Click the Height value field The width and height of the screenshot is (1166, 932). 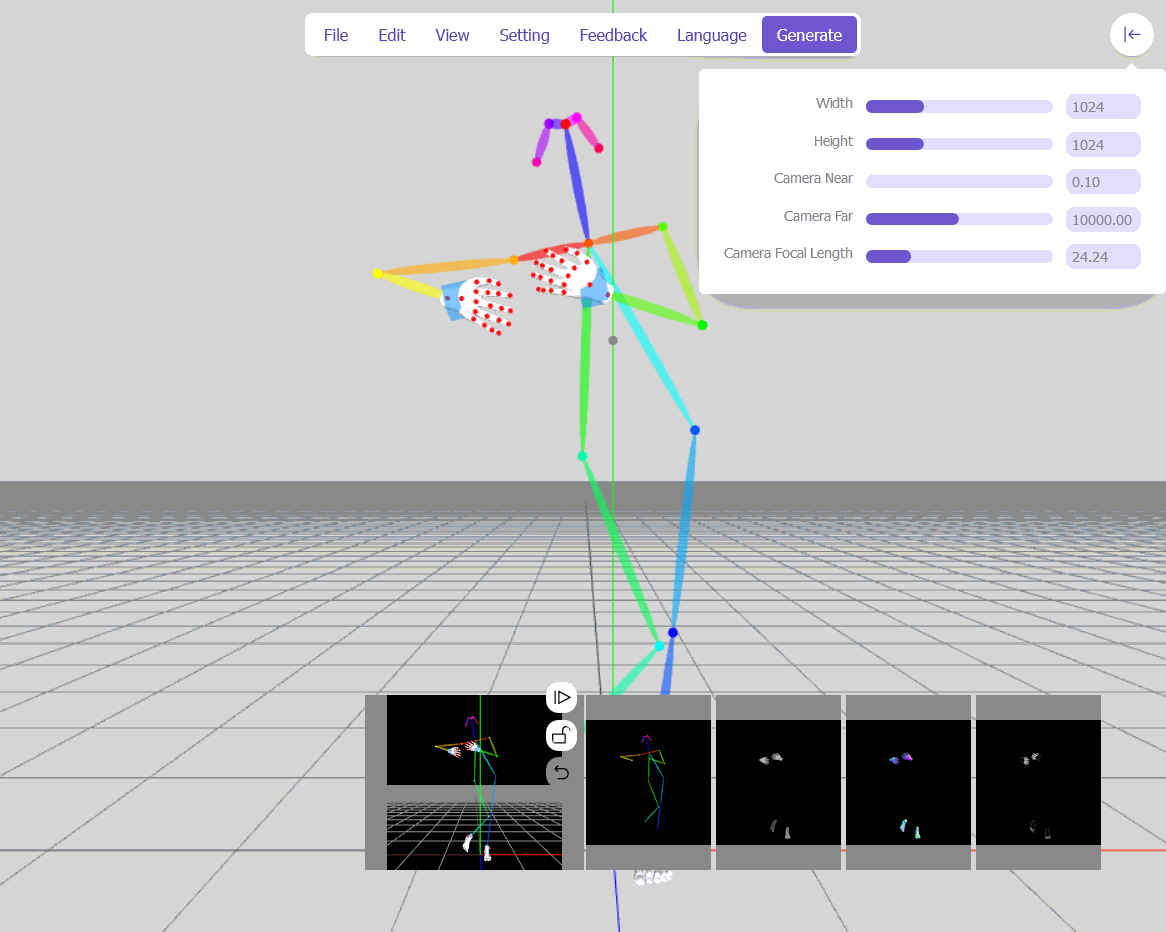pyautogui.click(x=1103, y=144)
